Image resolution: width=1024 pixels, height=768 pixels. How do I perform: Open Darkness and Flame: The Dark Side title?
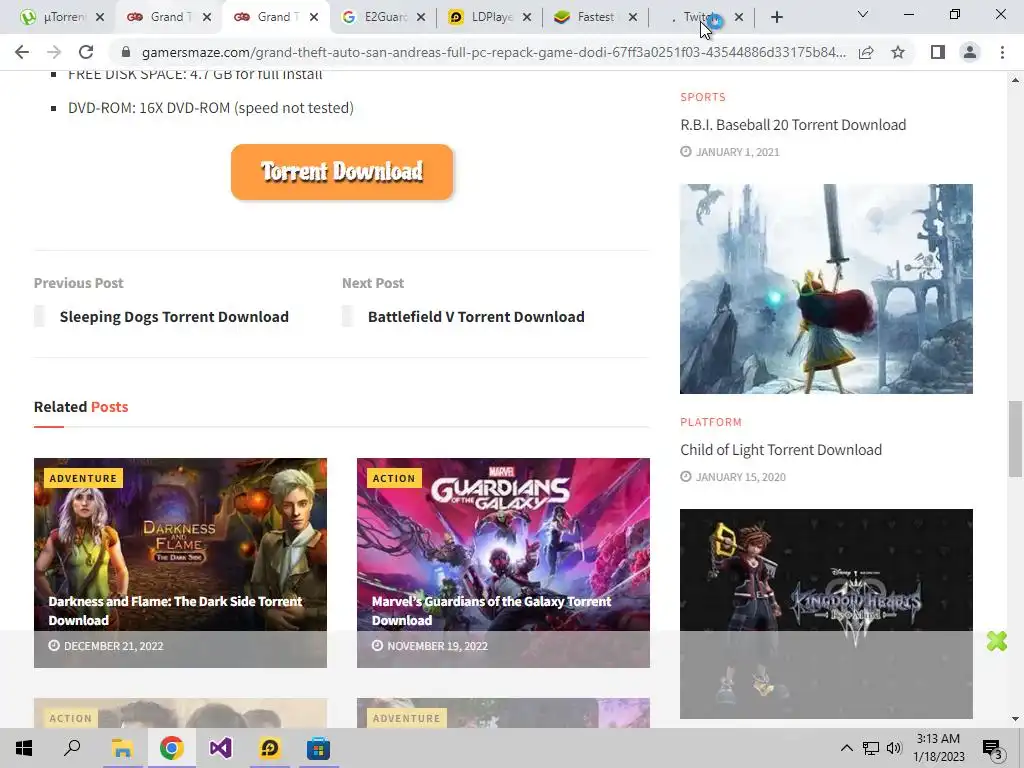tap(175, 611)
